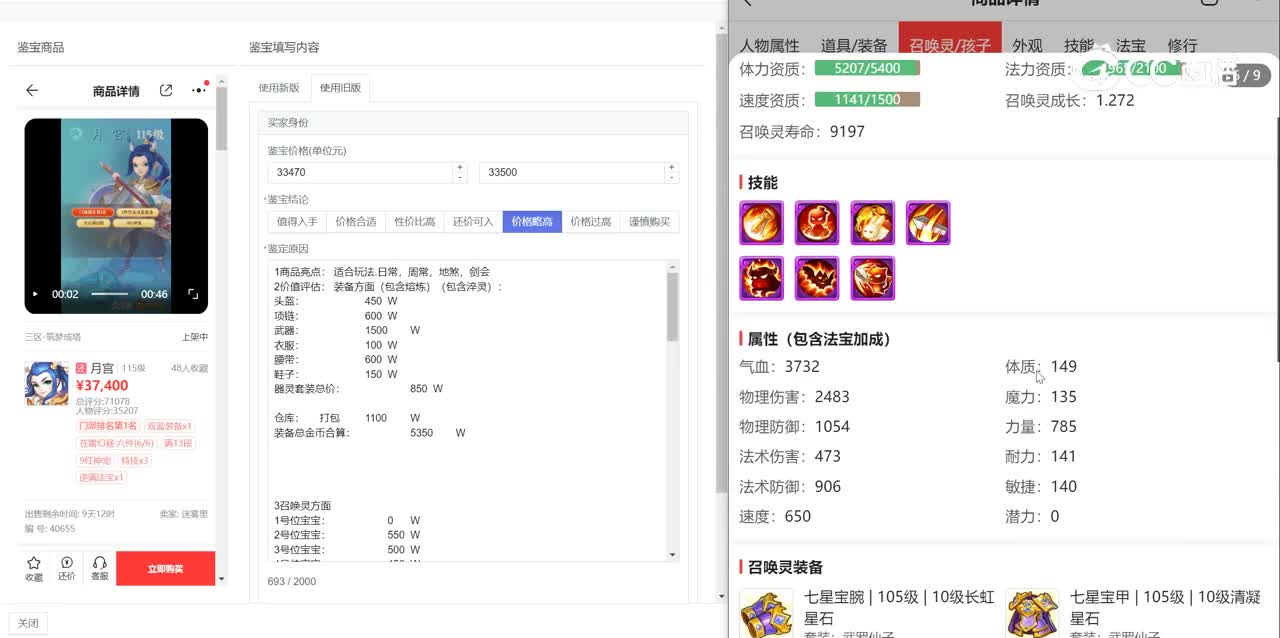This screenshot has width=1280, height=638.
Task: Decrease the 33500 price with down stepper
Action: (672, 177)
